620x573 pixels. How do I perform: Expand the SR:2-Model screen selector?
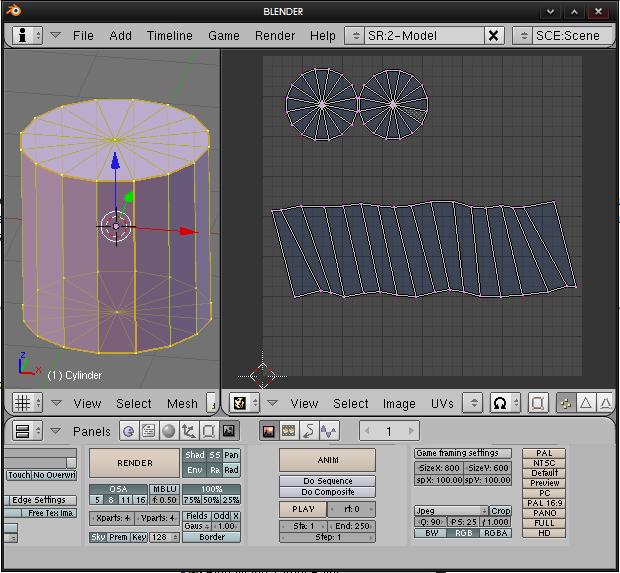355,35
